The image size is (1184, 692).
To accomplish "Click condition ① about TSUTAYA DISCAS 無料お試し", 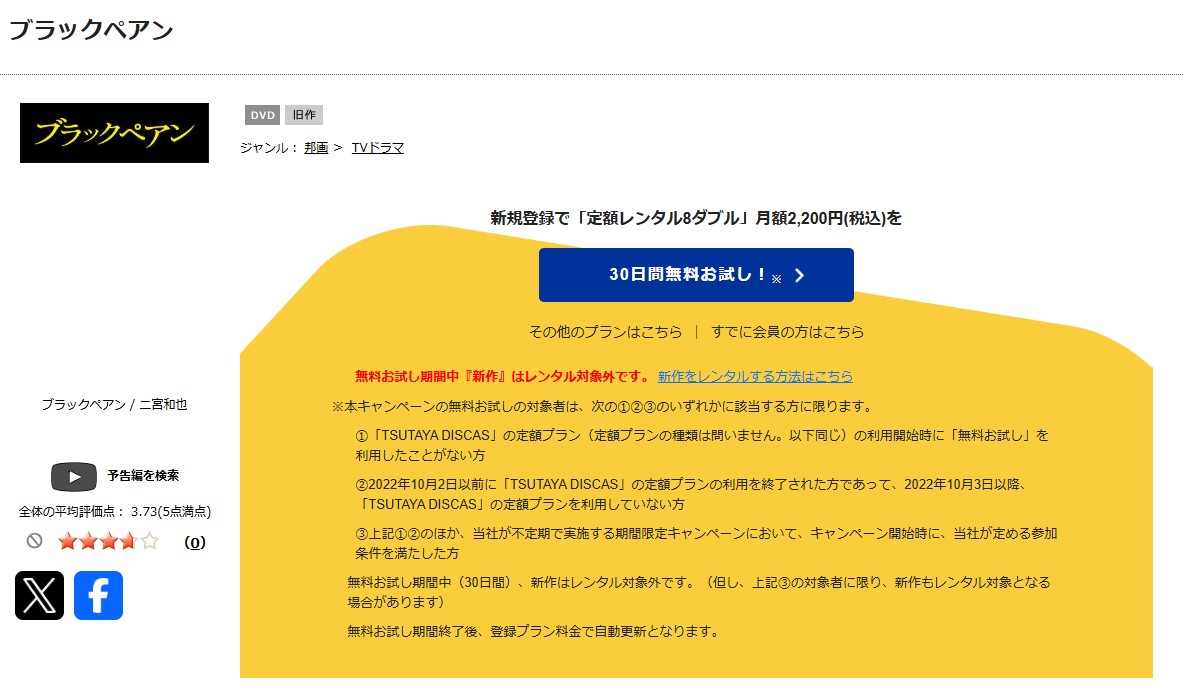I will [702, 445].
